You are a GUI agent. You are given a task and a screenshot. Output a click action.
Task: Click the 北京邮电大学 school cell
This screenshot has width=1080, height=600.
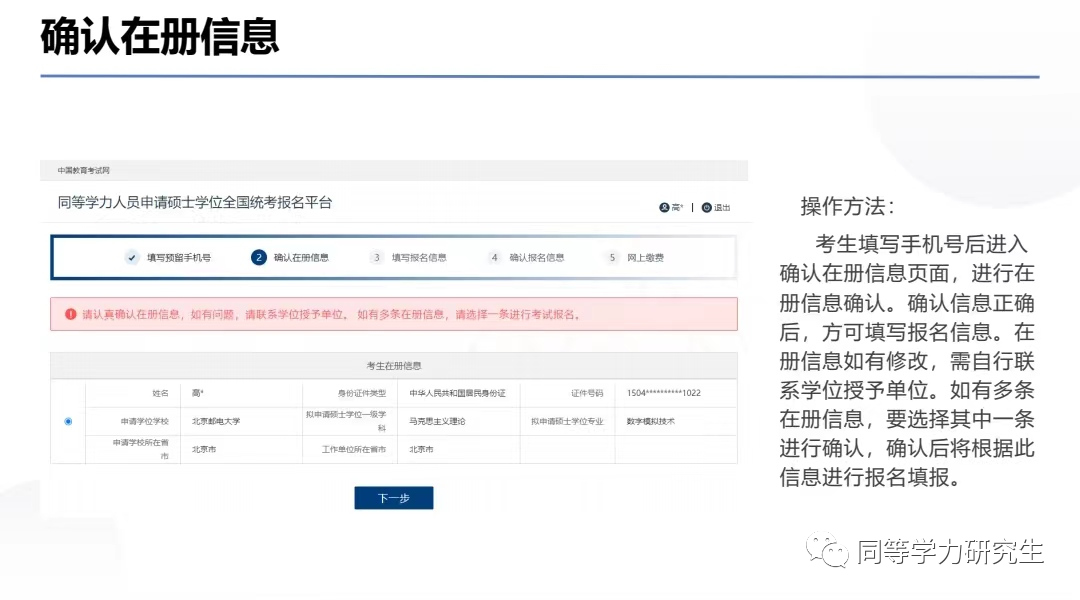point(216,421)
